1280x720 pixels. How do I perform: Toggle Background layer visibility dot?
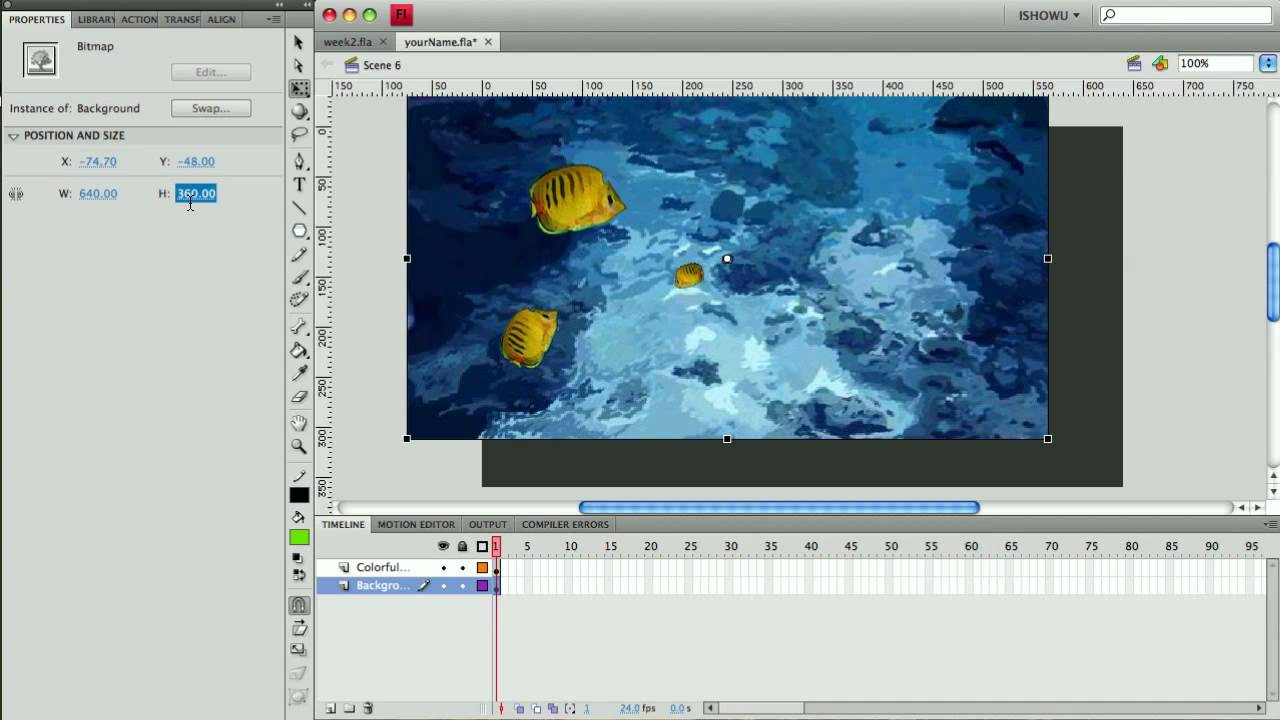[x=443, y=586]
